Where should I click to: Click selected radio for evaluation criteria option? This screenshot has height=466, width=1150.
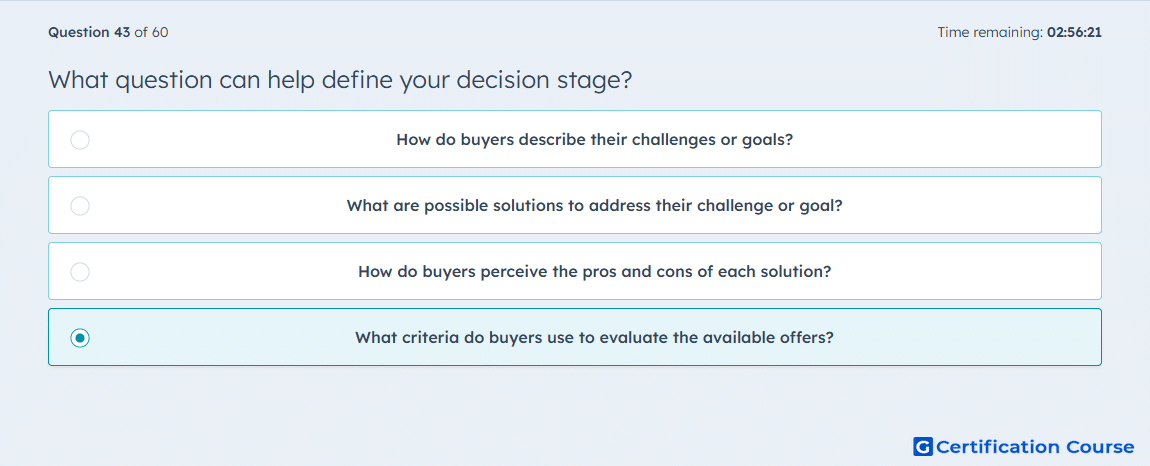coord(80,338)
